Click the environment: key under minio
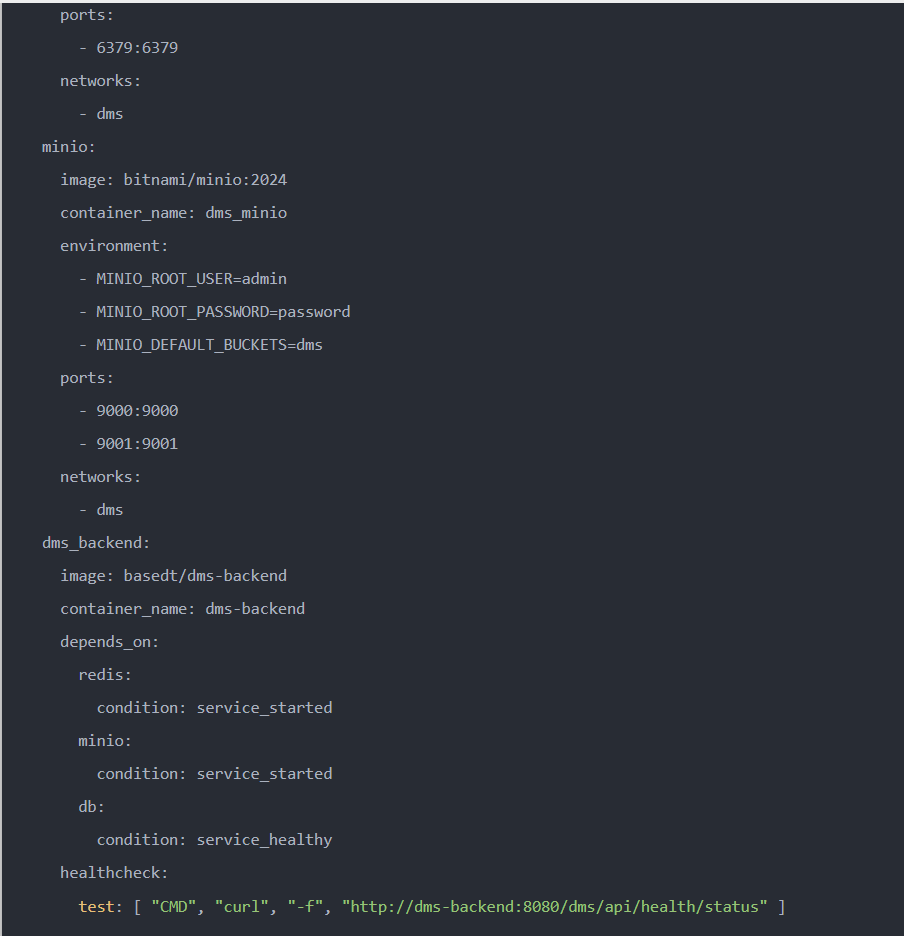Viewport: 904px width, 936px height. (x=114, y=246)
